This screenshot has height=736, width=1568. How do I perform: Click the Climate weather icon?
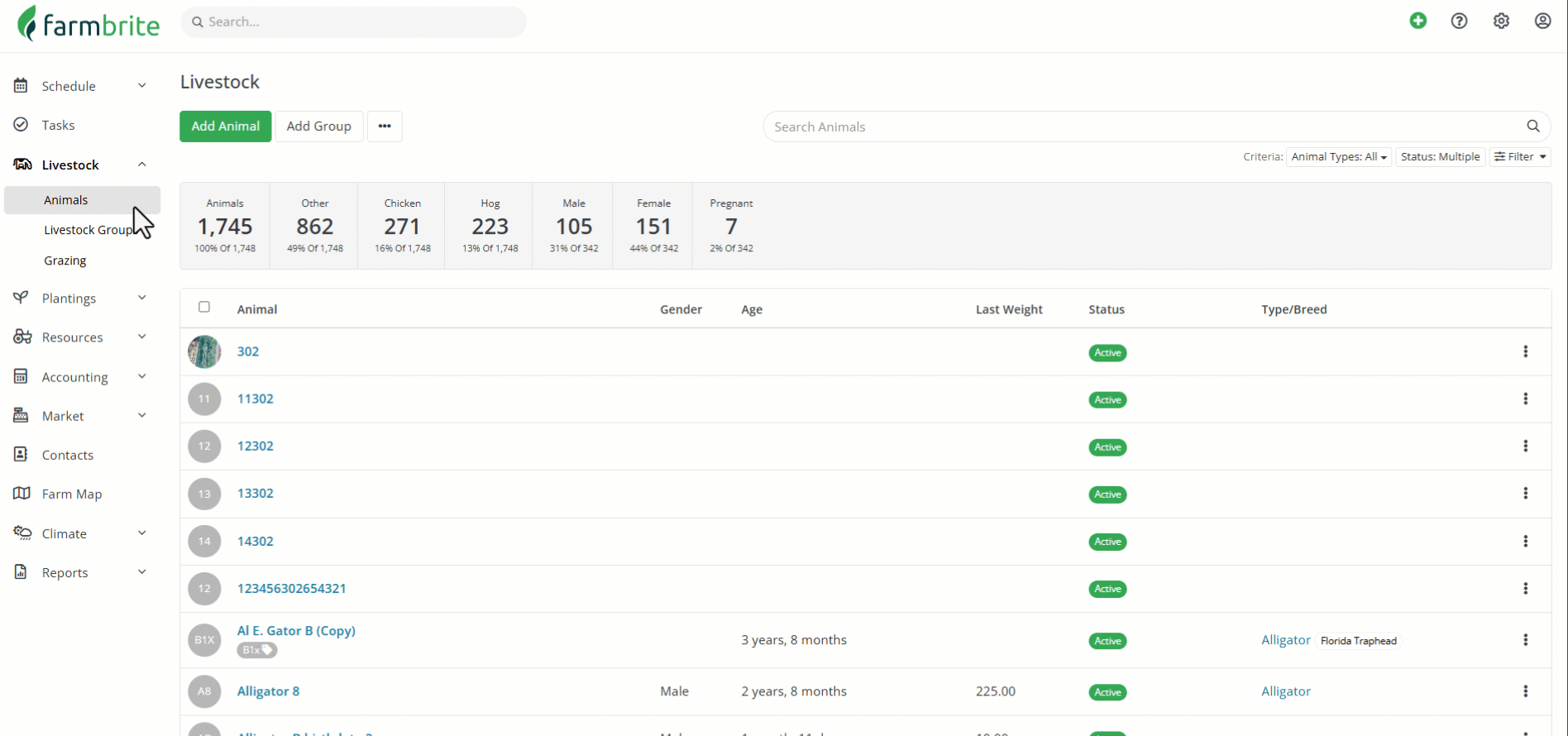[22, 533]
